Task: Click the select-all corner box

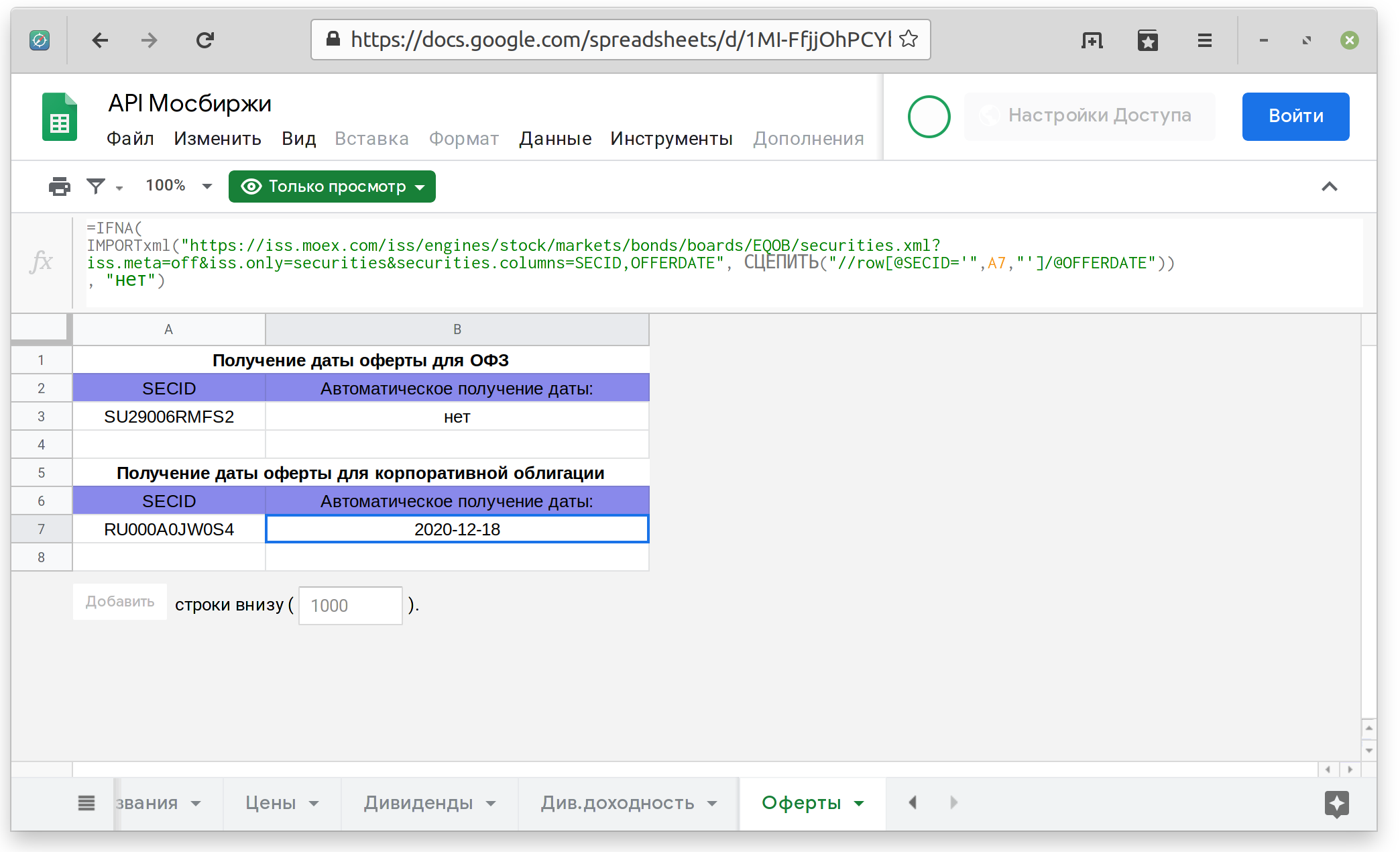Action: point(41,329)
